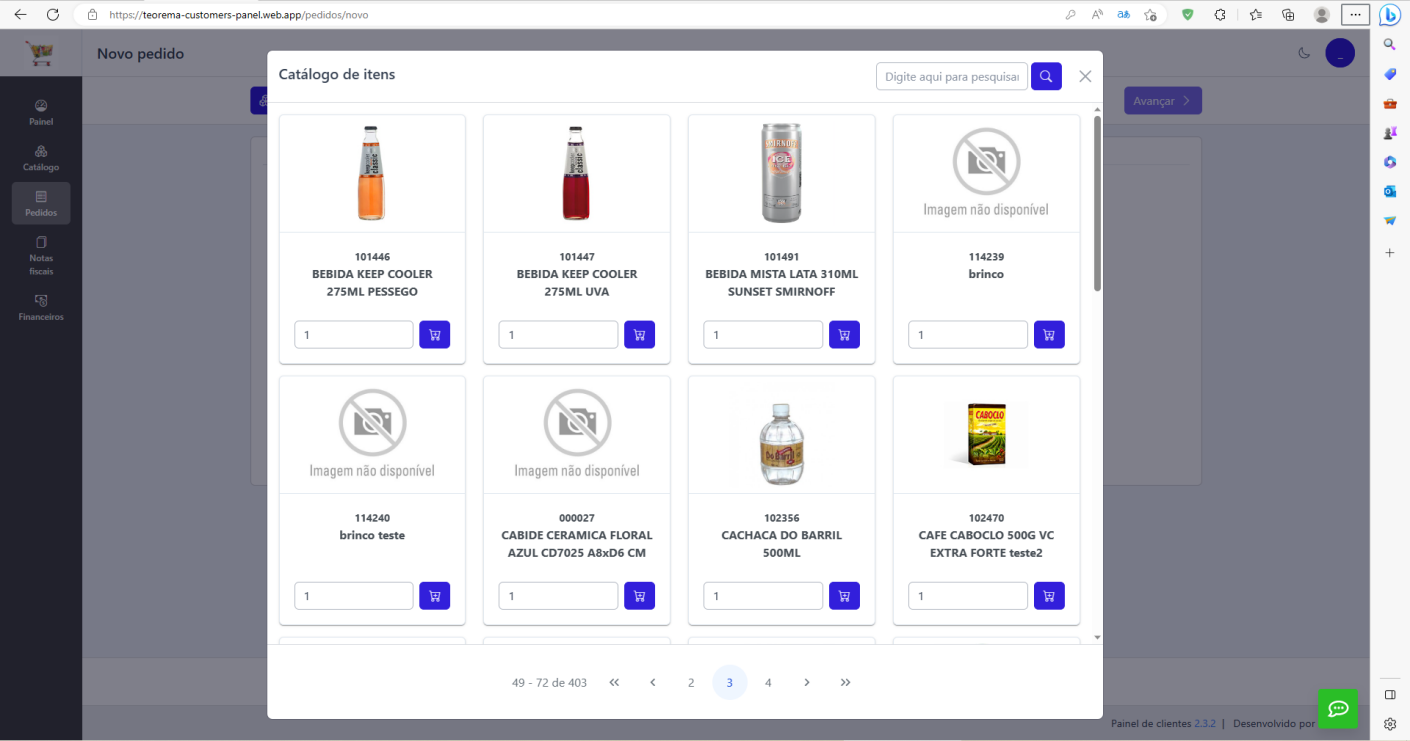Click the catalog search magnifier button

click(1046, 76)
